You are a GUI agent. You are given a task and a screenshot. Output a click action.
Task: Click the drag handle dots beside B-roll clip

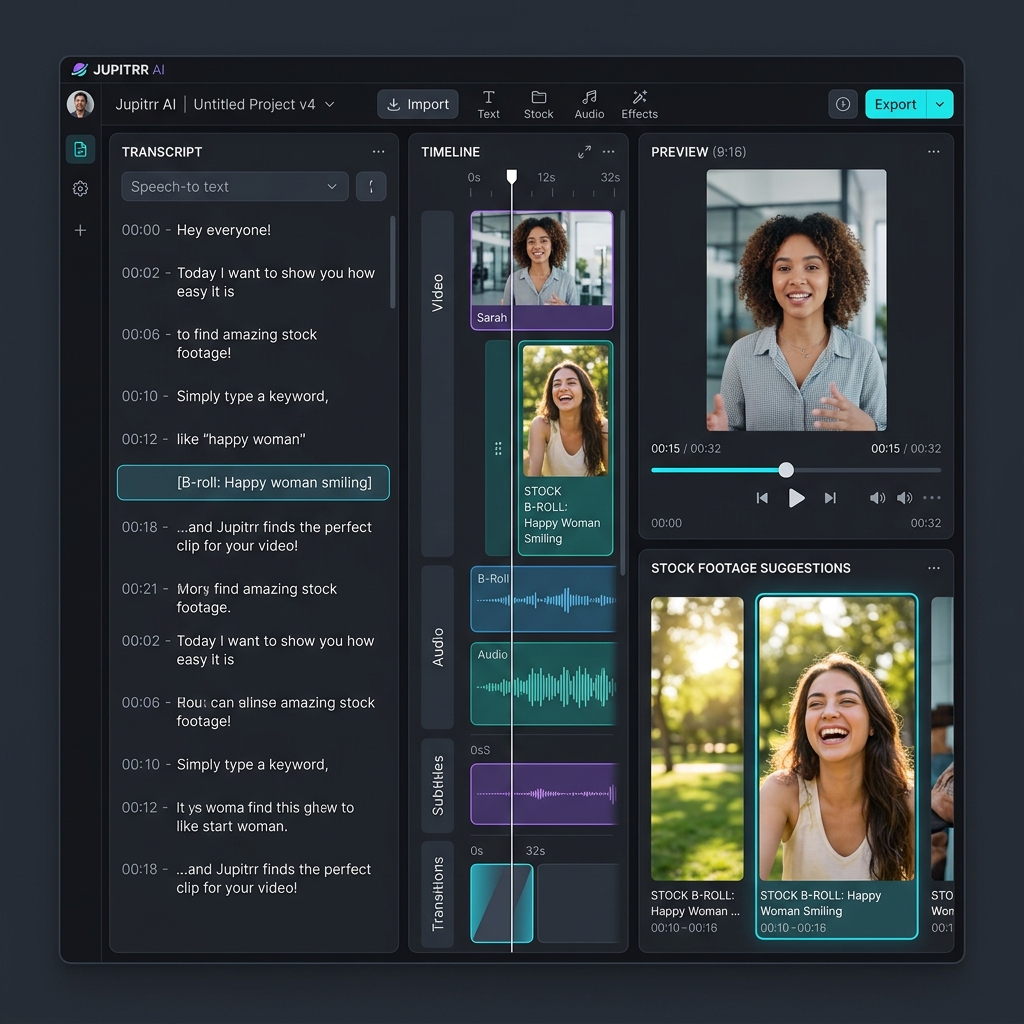click(498, 448)
